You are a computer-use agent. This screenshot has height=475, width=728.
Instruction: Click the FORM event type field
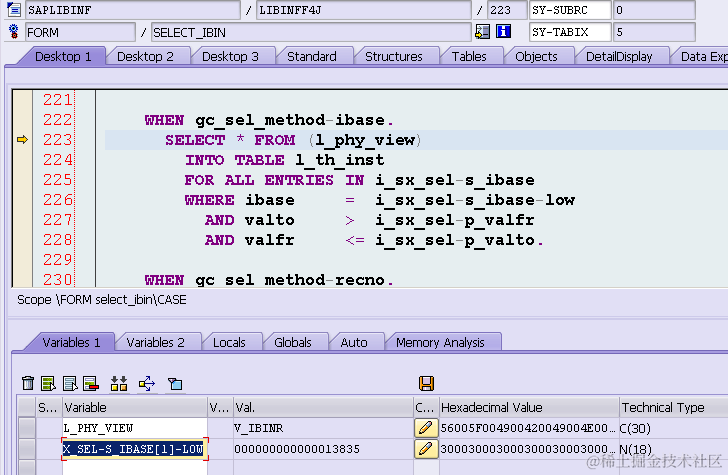tap(80, 32)
